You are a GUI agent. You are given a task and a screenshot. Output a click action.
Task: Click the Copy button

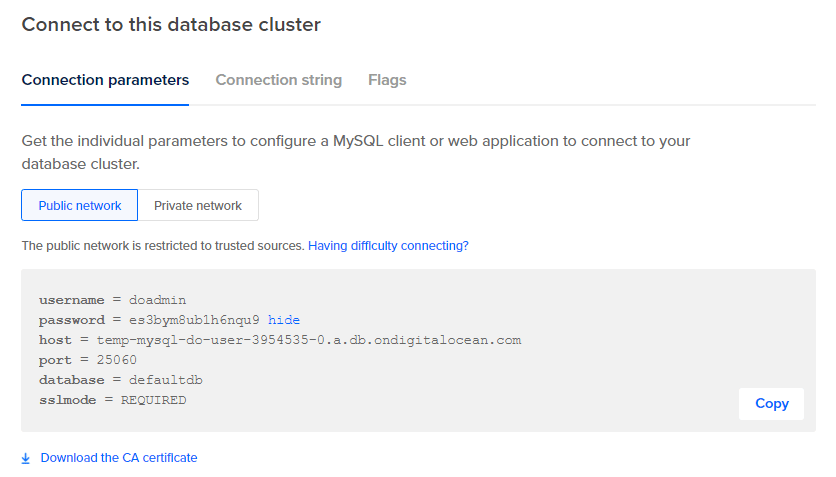[771, 403]
